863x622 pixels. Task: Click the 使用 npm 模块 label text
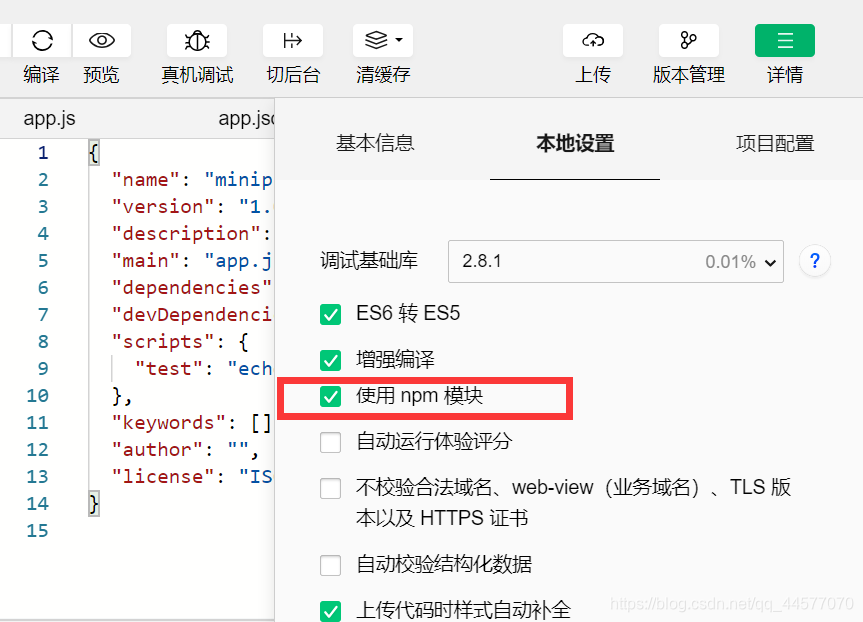coord(419,396)
